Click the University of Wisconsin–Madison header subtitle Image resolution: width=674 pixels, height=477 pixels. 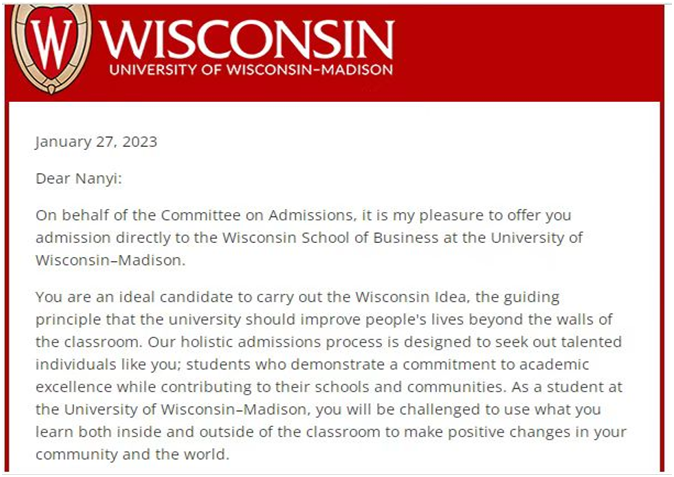point(250,70)
